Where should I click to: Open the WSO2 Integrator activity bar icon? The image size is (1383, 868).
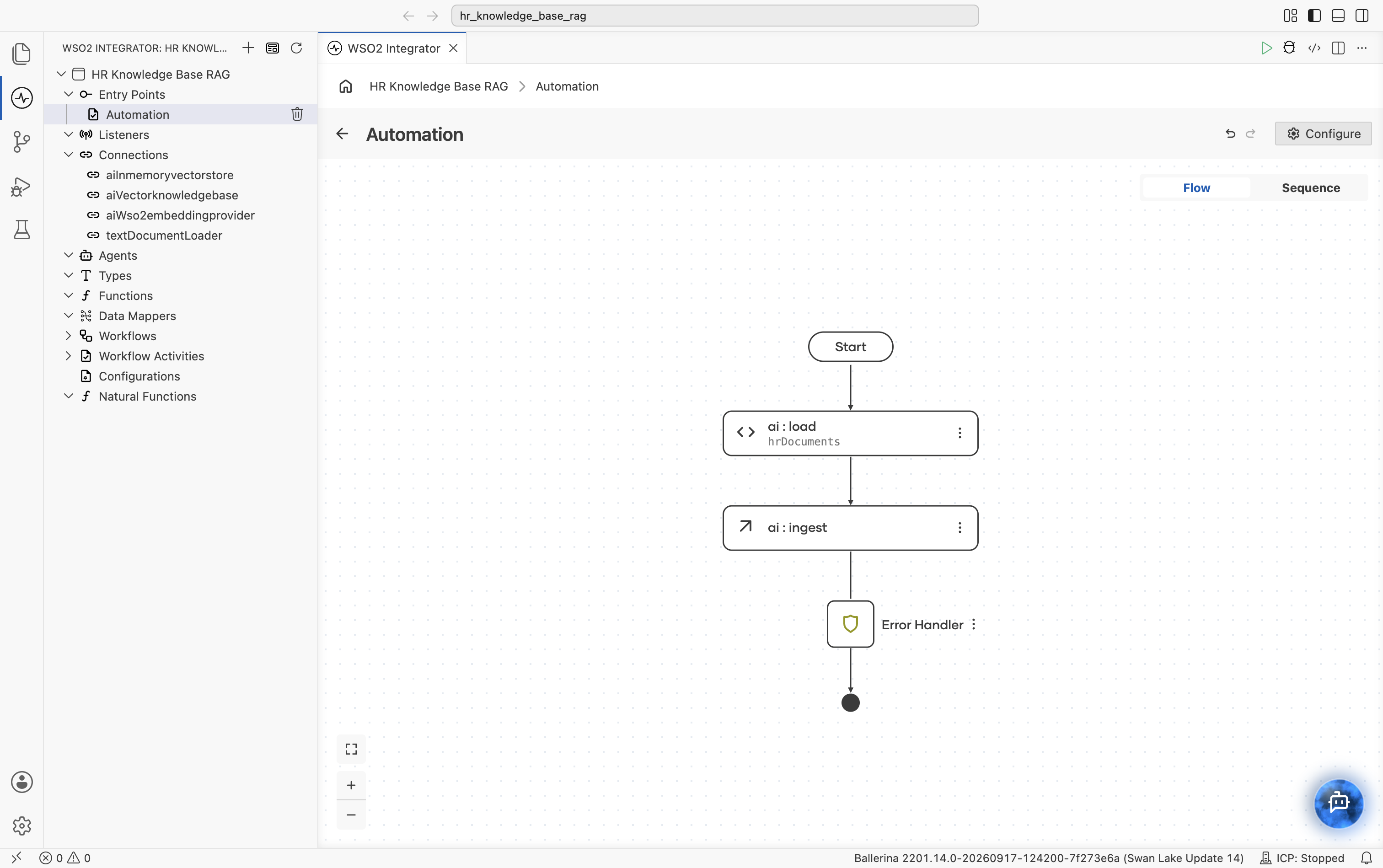(x=22, y=97)
